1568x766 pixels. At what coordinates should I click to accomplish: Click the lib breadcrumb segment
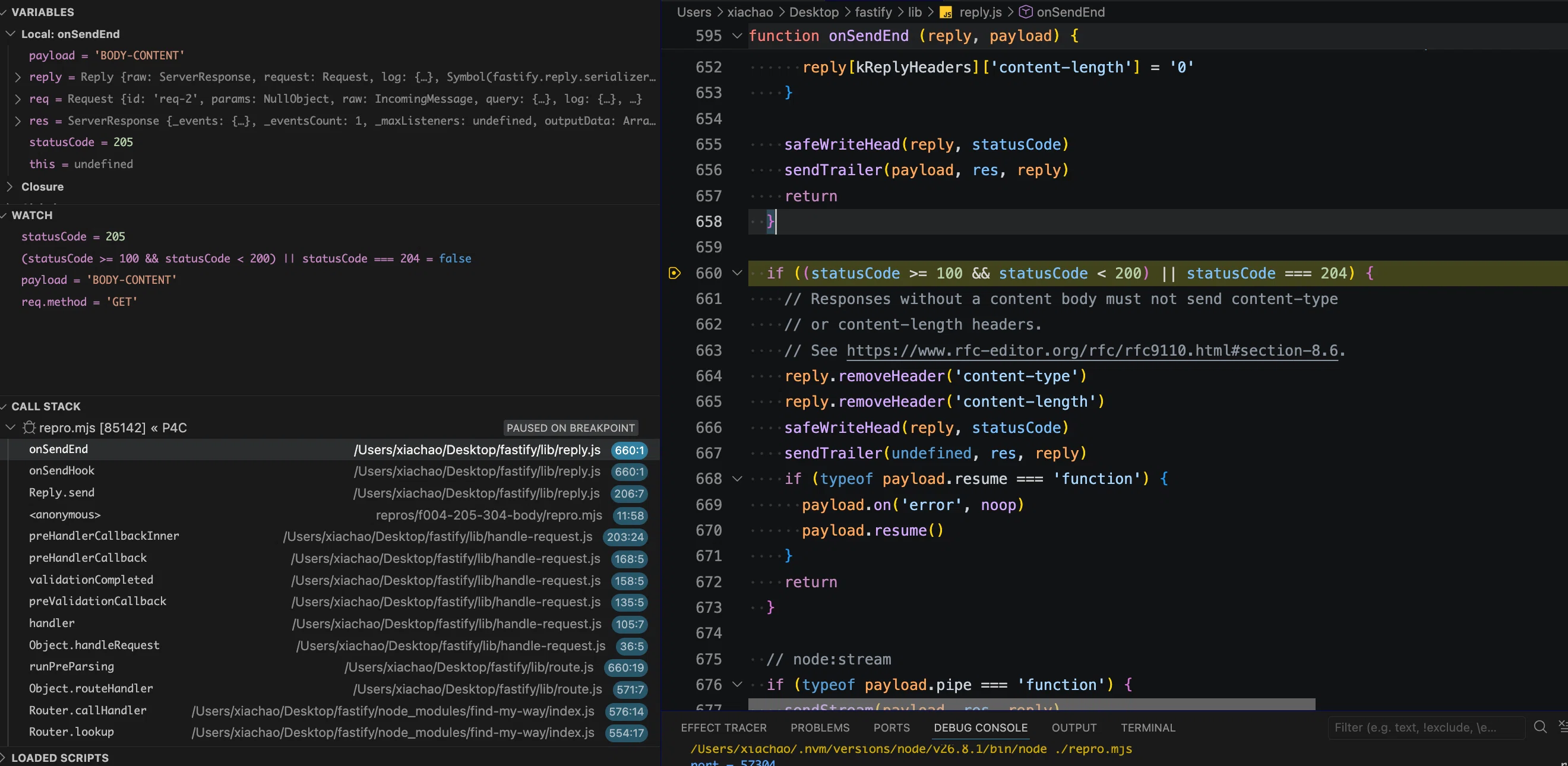coord(915,12)
